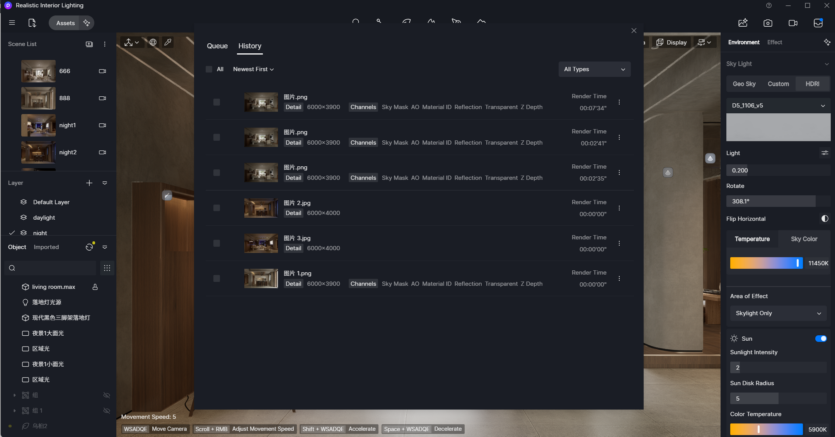The image size is (835, 437).
Task: Click the Assets button
Action: [x=65, y=23]
